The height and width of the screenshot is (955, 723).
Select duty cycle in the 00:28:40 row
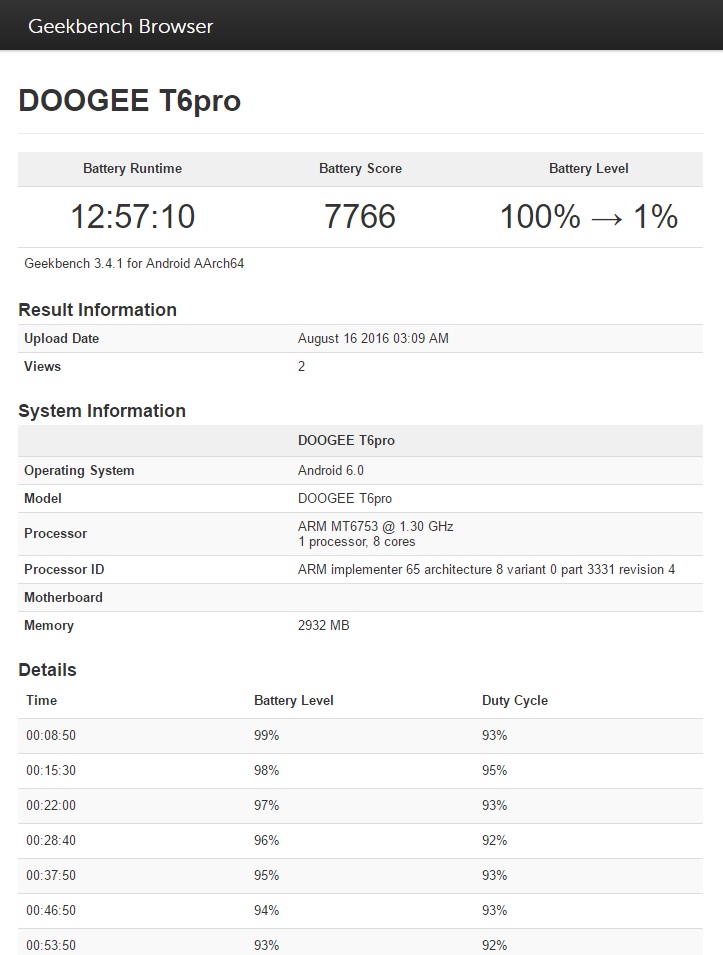coord(495,840)
